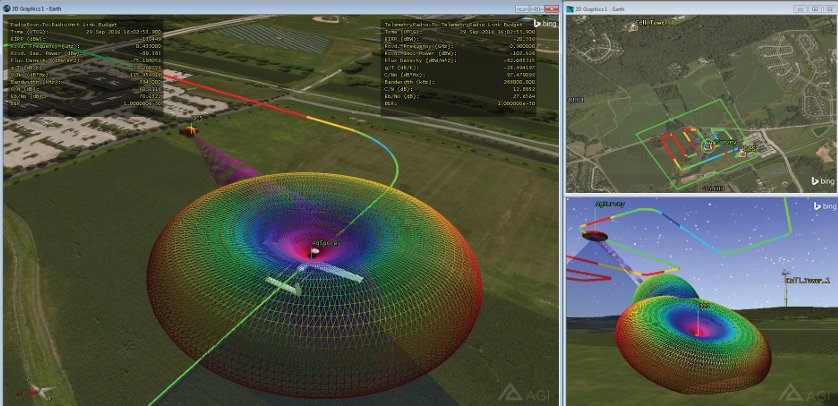Click Cell_Tower_1 label in lower-right 3D view

808,280
